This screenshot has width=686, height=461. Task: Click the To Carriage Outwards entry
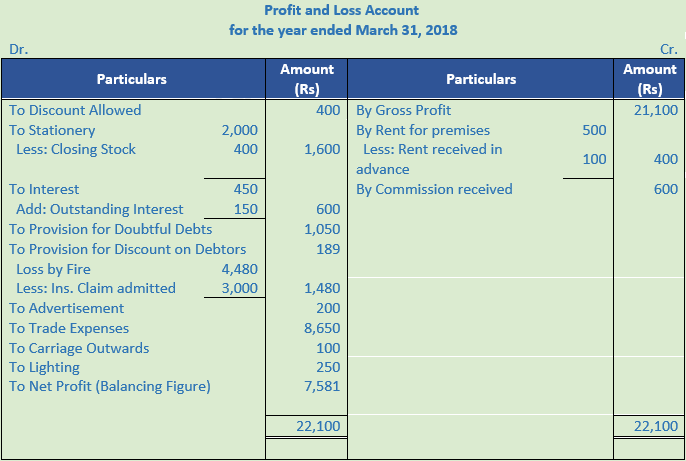[x=79, y=348]
